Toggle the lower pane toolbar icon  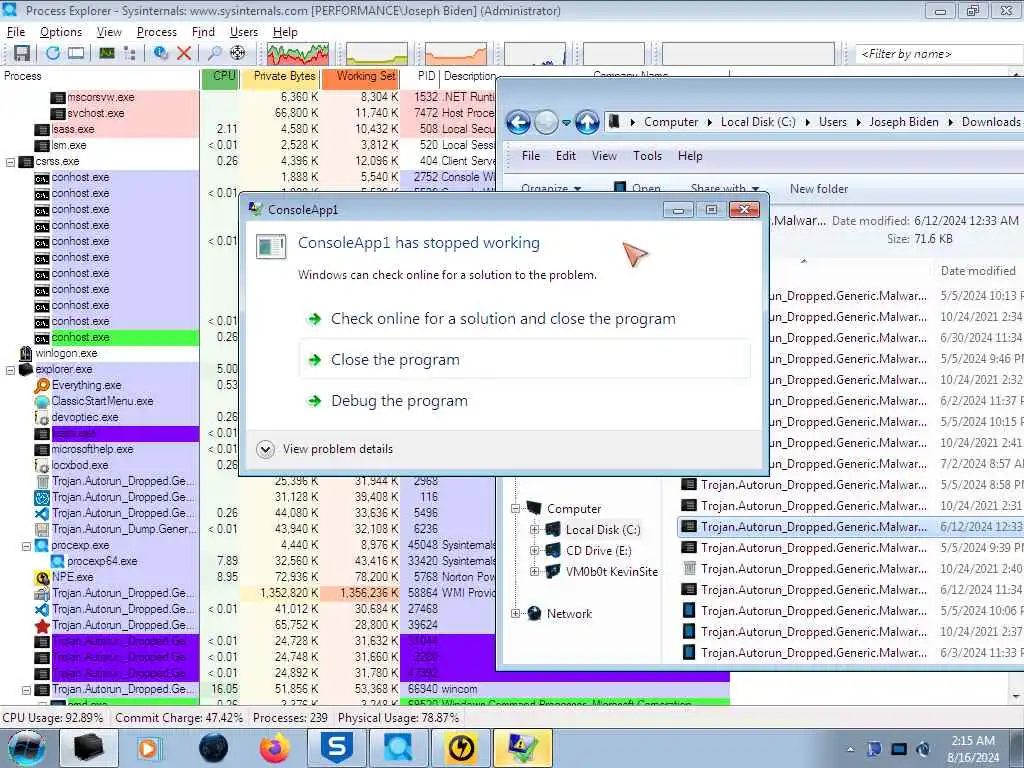point(76,53)
